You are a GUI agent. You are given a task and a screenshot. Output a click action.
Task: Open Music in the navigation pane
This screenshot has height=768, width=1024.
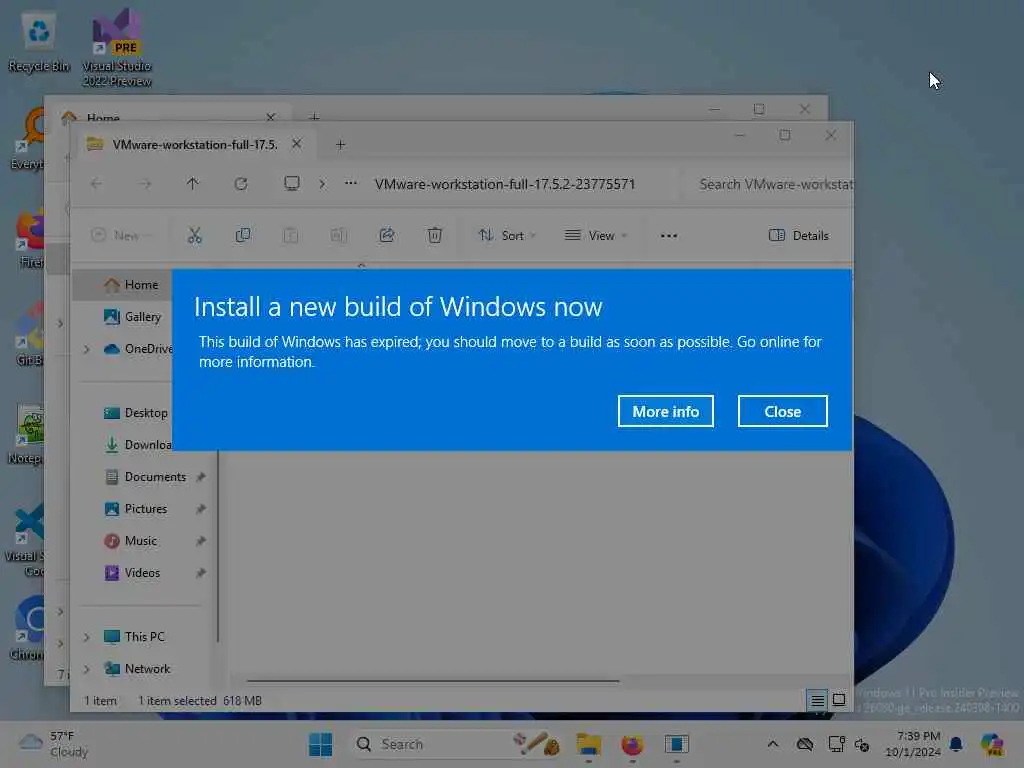131,541
